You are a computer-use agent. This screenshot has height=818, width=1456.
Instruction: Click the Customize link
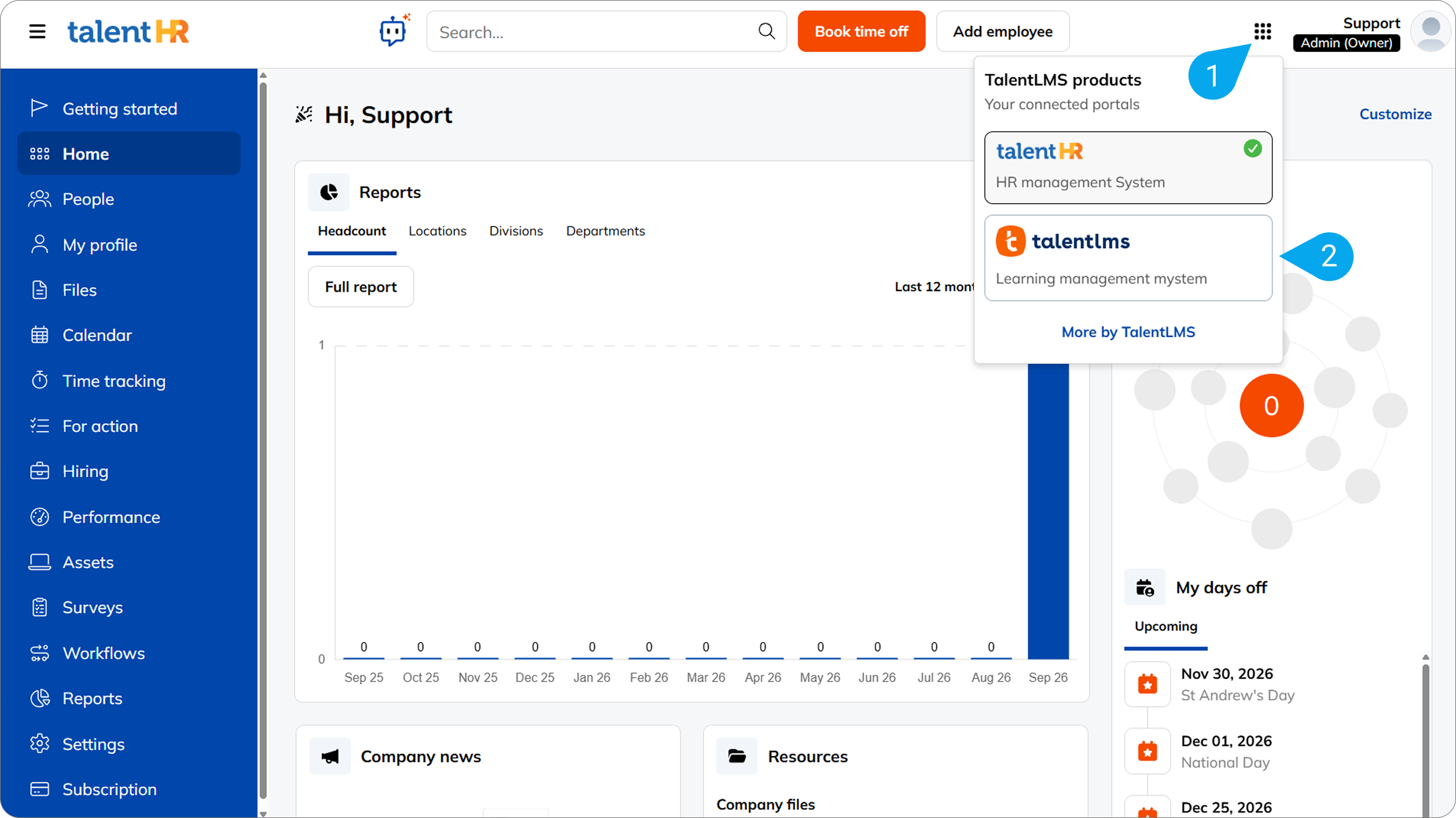[1396, 115]
